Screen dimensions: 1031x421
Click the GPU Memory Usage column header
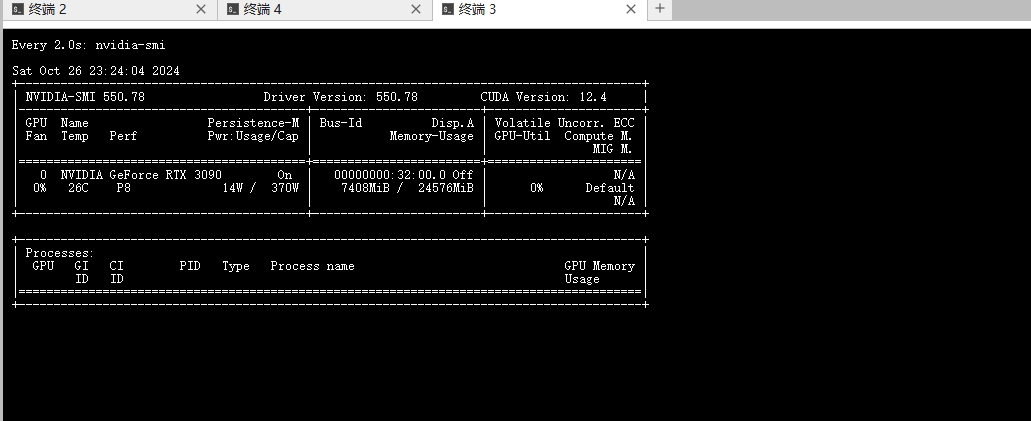(x=598, y=272)
